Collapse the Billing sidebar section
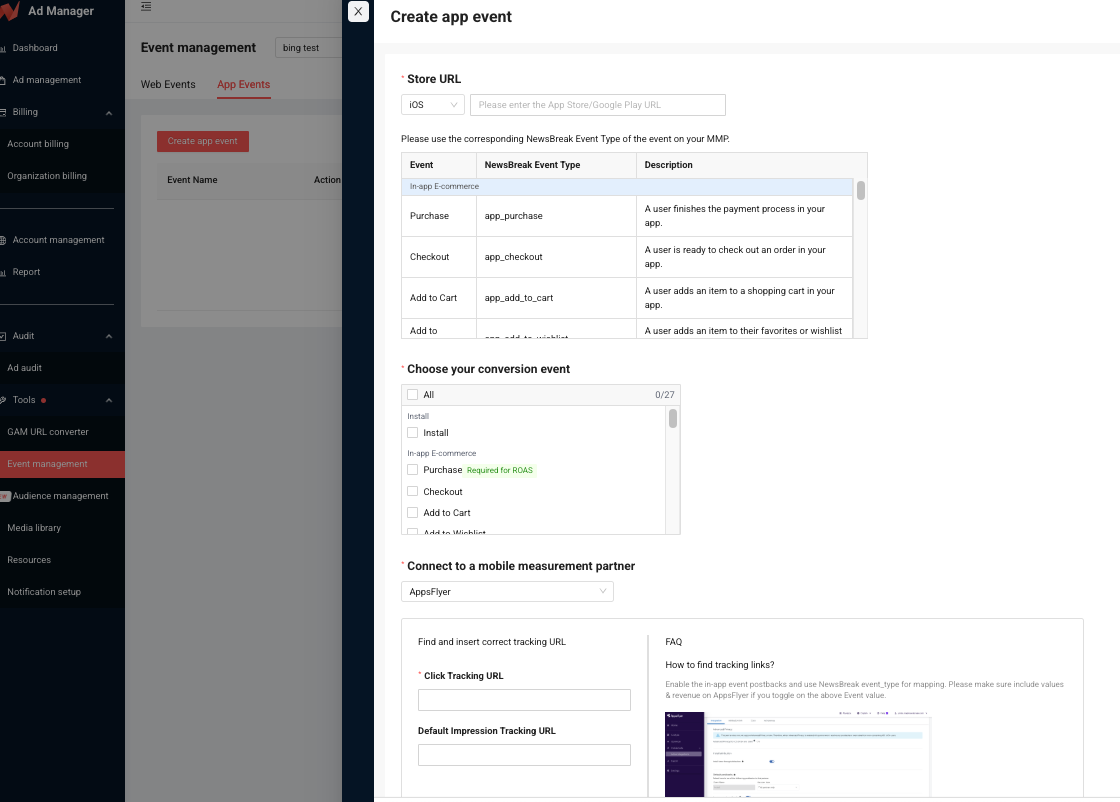1120x802 pixels. (x=108, y=112)
